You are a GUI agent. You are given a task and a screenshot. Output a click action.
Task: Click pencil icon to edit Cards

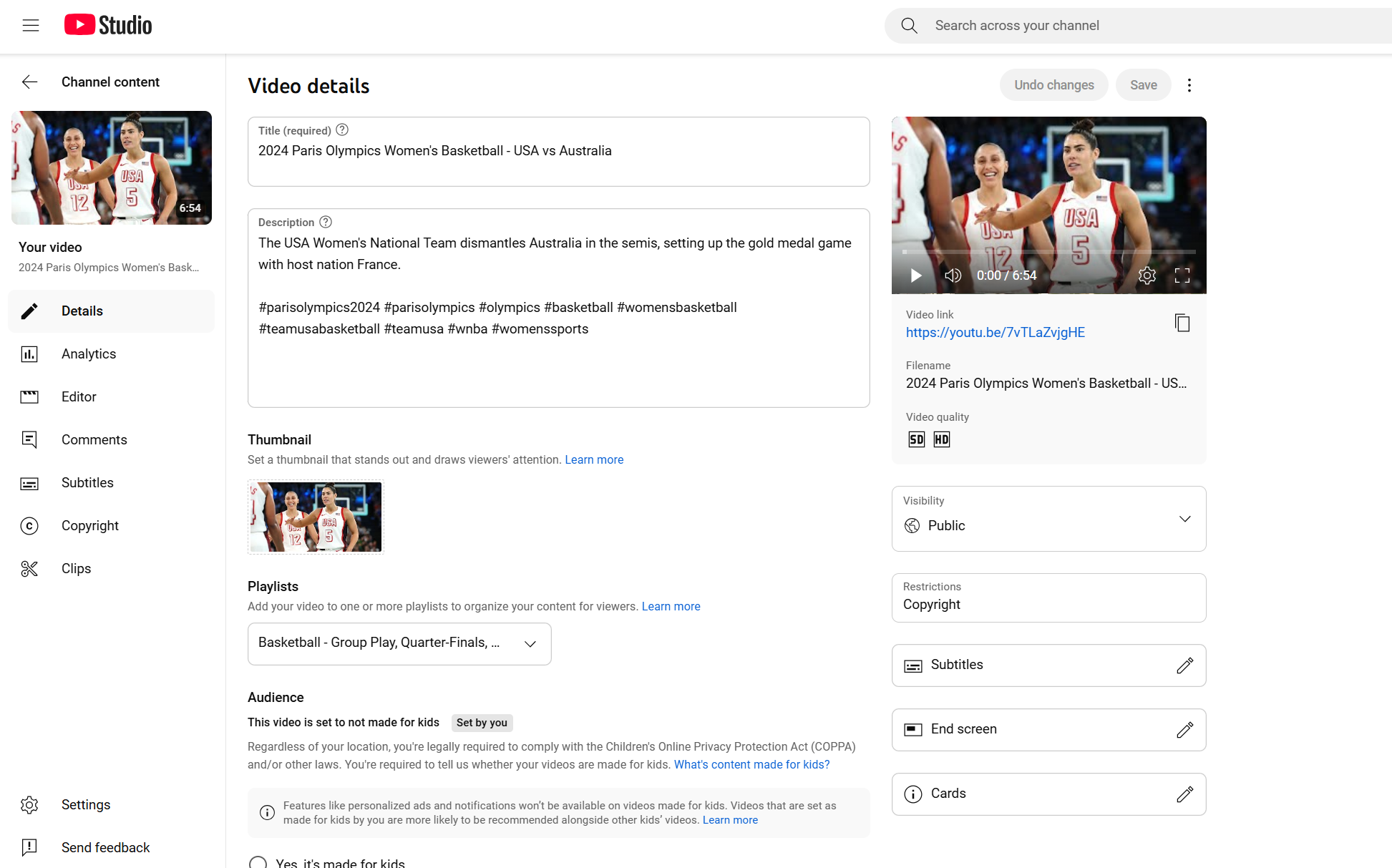pyautogui.click(x=1184, y=794)
